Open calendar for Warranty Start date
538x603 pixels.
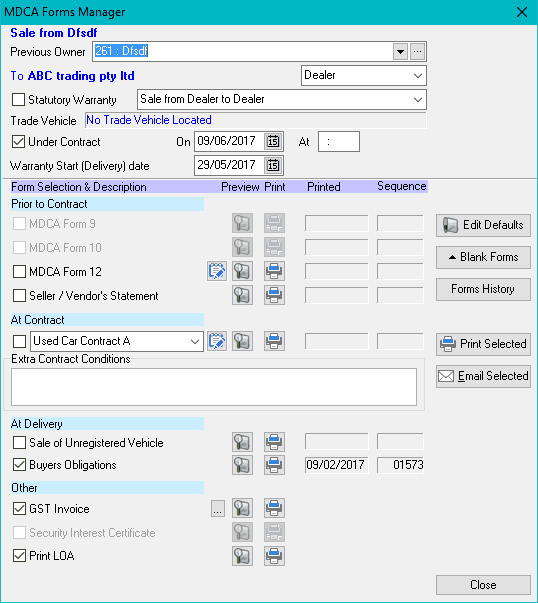coord(273,166)
